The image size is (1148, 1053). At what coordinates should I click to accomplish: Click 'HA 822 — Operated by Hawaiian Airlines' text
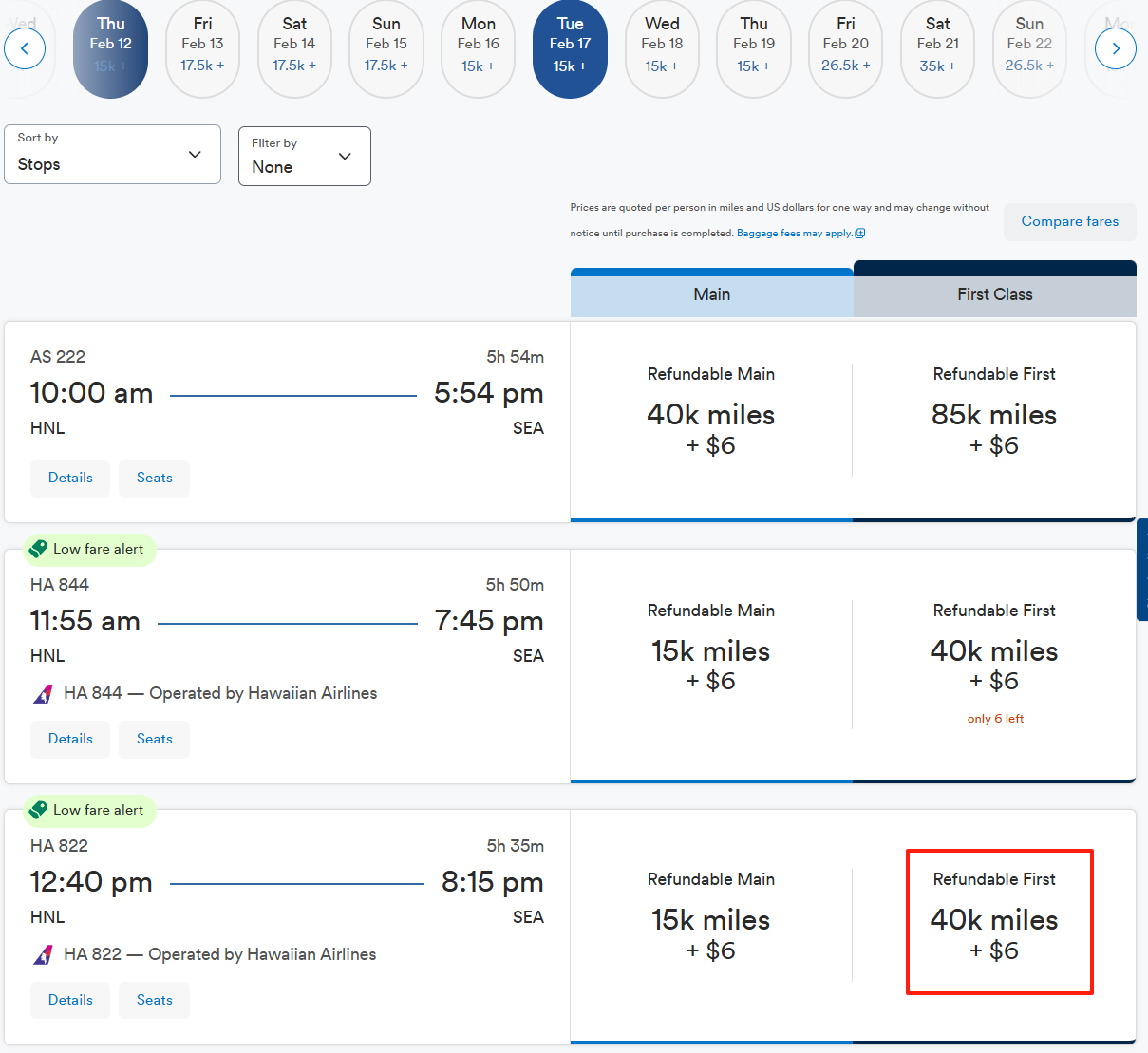[x=220, y=954]
